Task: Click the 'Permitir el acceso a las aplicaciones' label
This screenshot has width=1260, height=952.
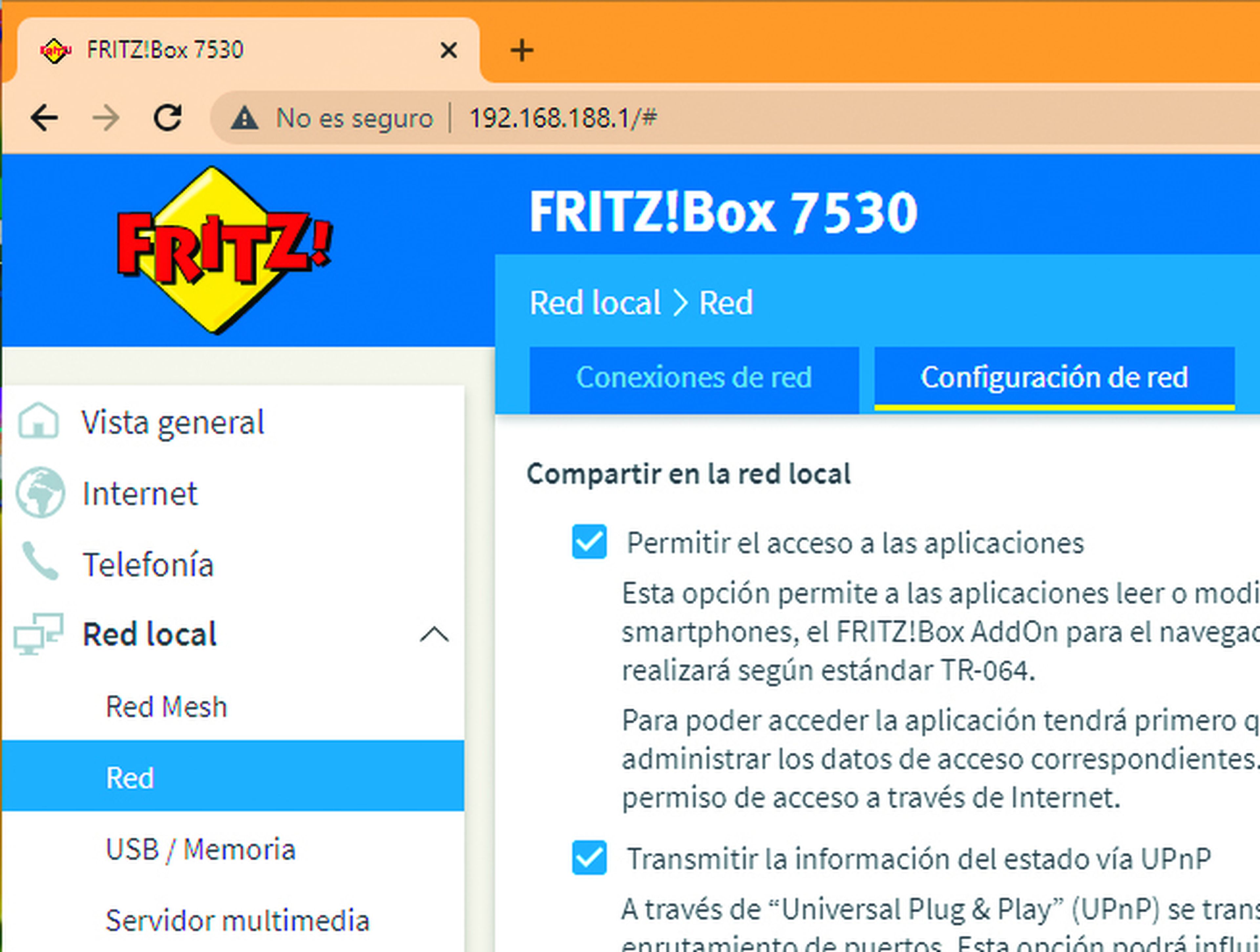Action: pos(855,543)
